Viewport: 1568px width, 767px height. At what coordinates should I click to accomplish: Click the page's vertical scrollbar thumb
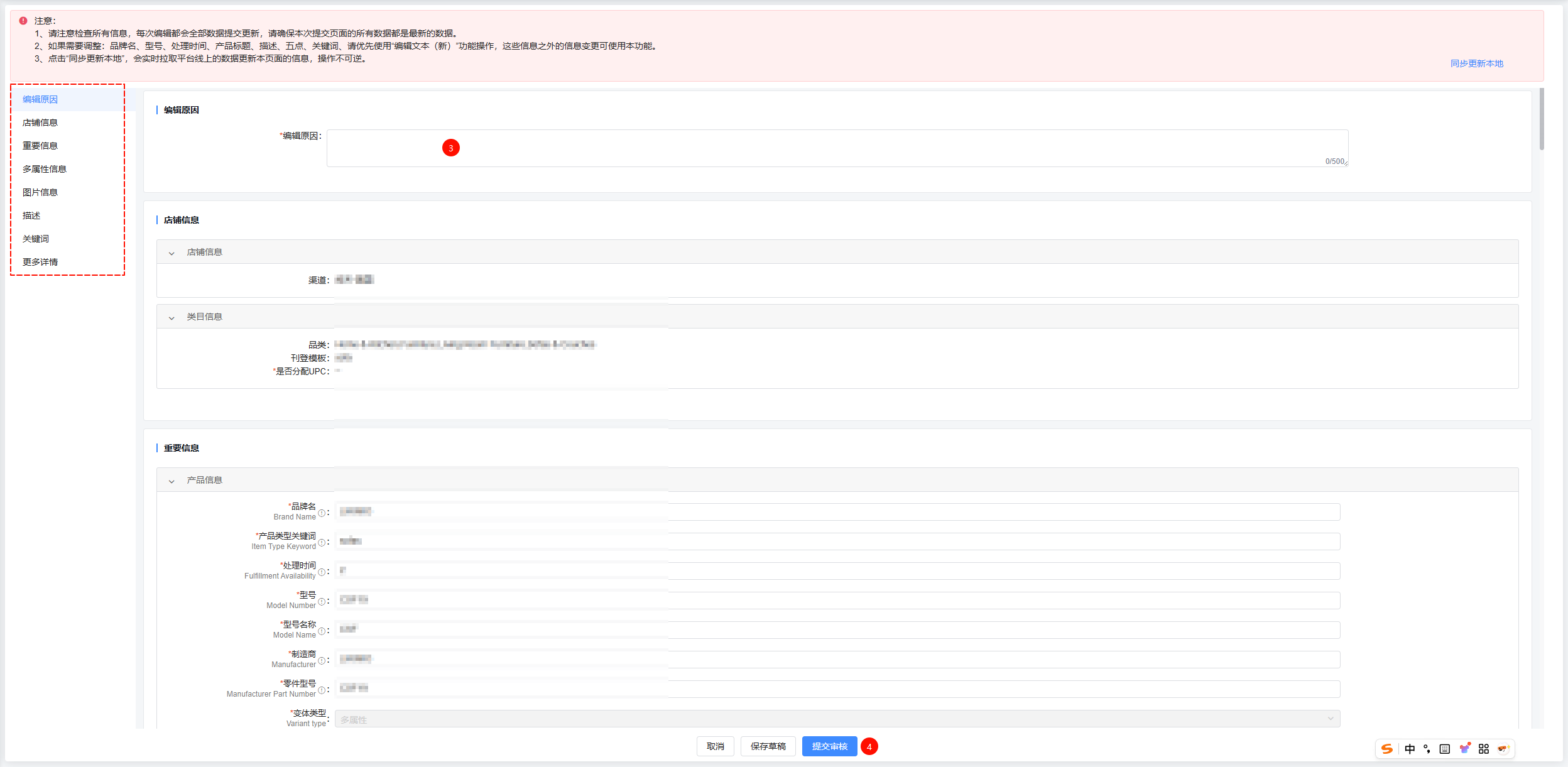(x=1542, y=119)
